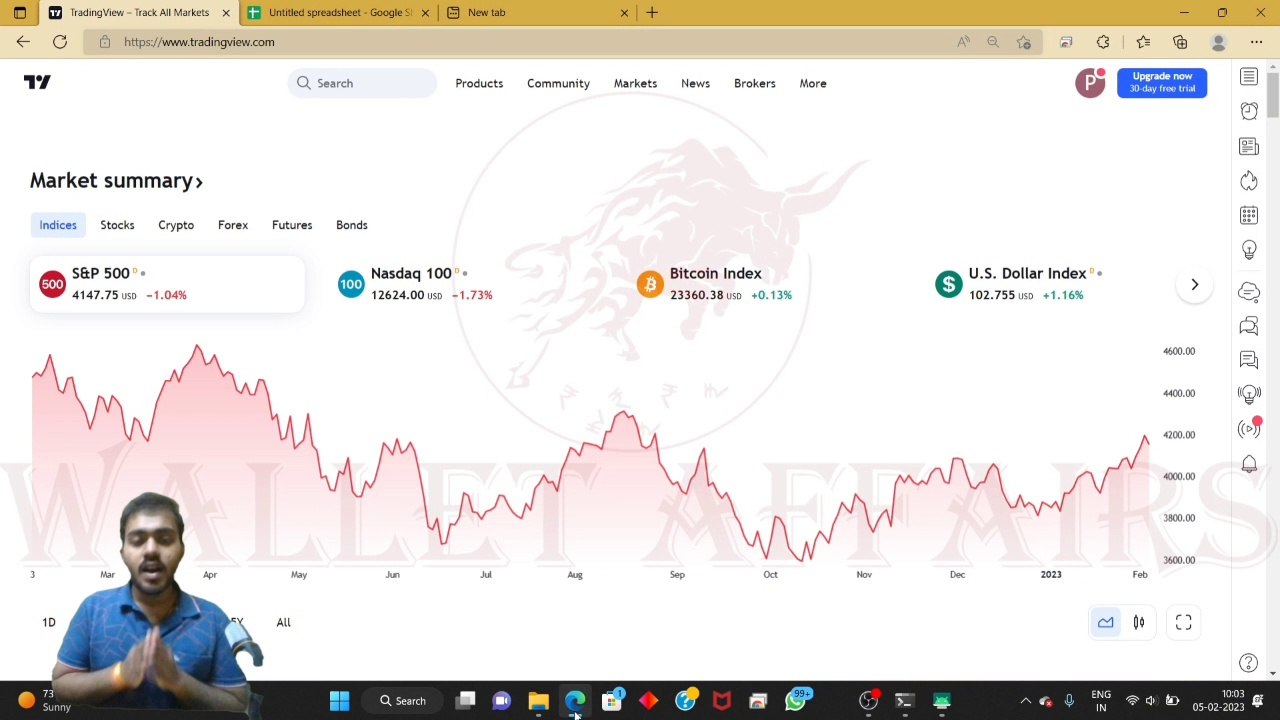Open the chart in fullscreen
This screenshot has height=720, width=1280.
(x=1184, y=623)
